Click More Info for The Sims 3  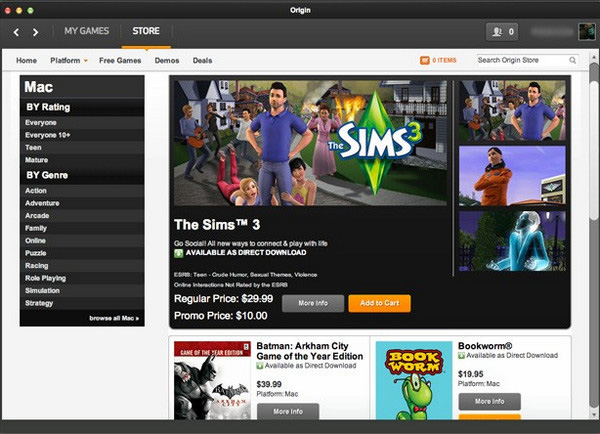(x=313, y=303)
